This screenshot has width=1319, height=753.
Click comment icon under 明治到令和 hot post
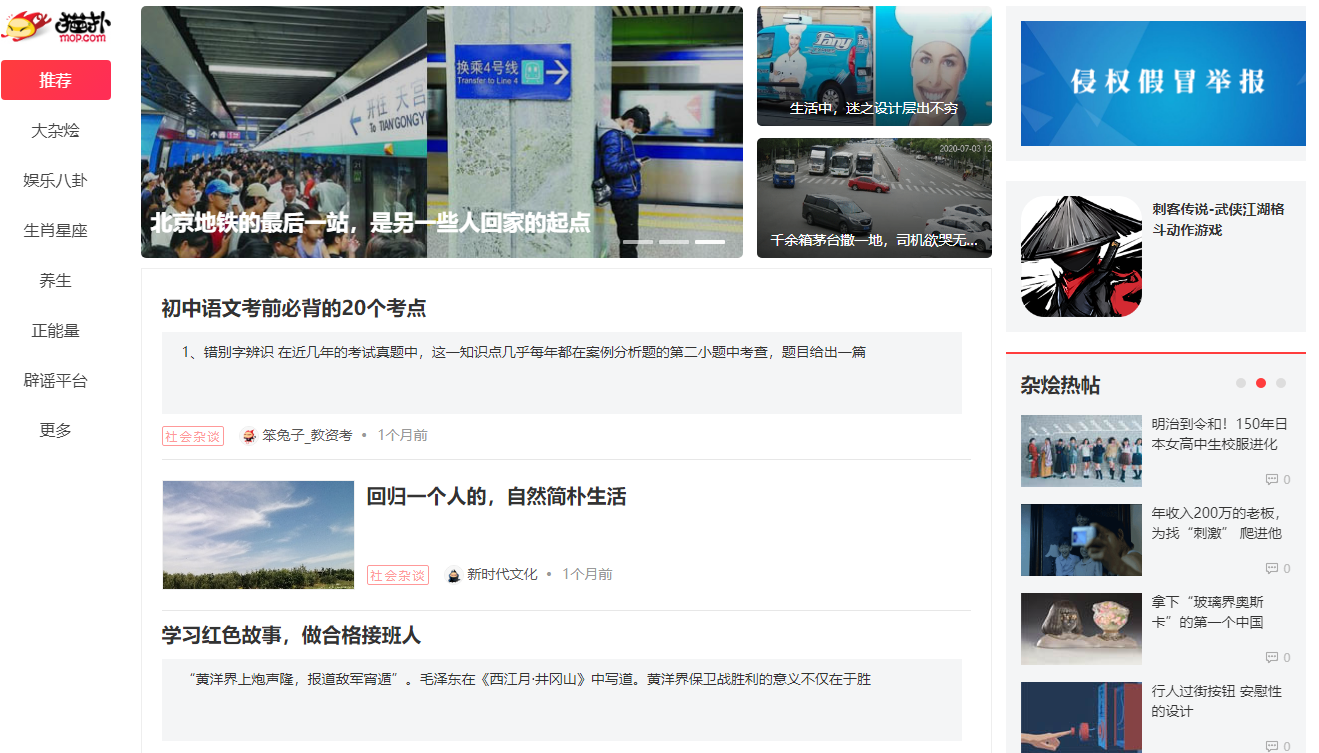(1270, 478)
